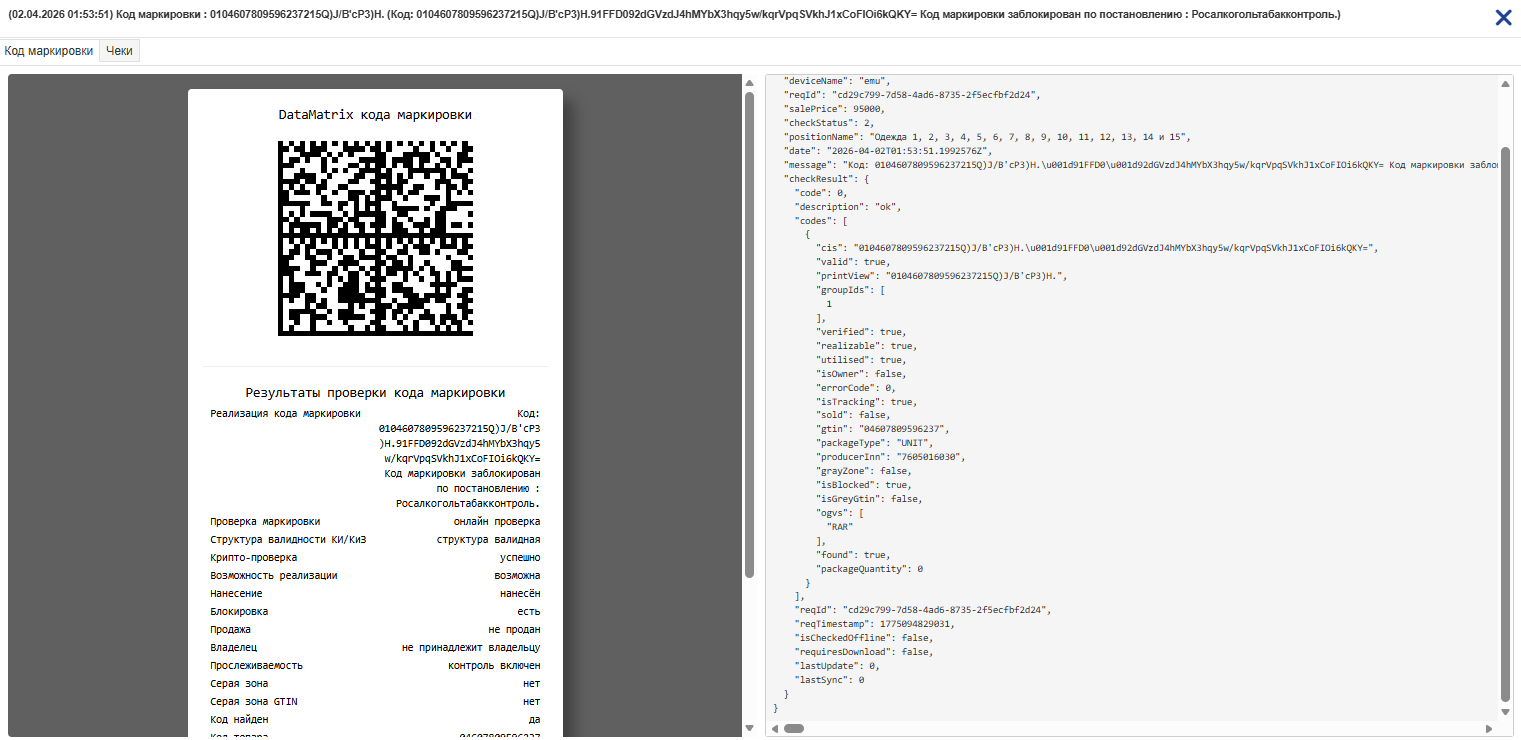Click the receipt panel scroll-down arrow

coord(749,728)
